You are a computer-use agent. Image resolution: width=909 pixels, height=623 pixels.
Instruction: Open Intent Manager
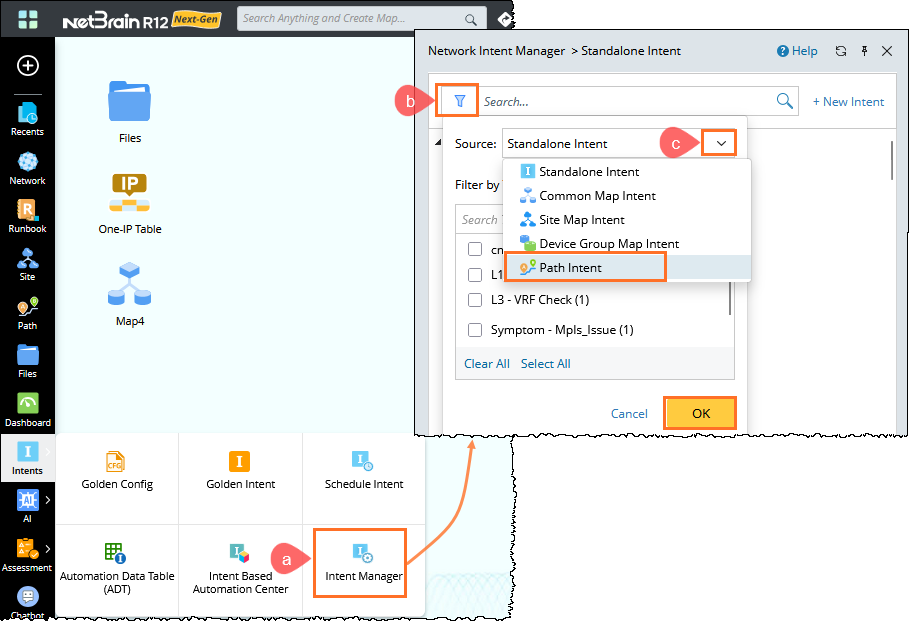(363, 563)
